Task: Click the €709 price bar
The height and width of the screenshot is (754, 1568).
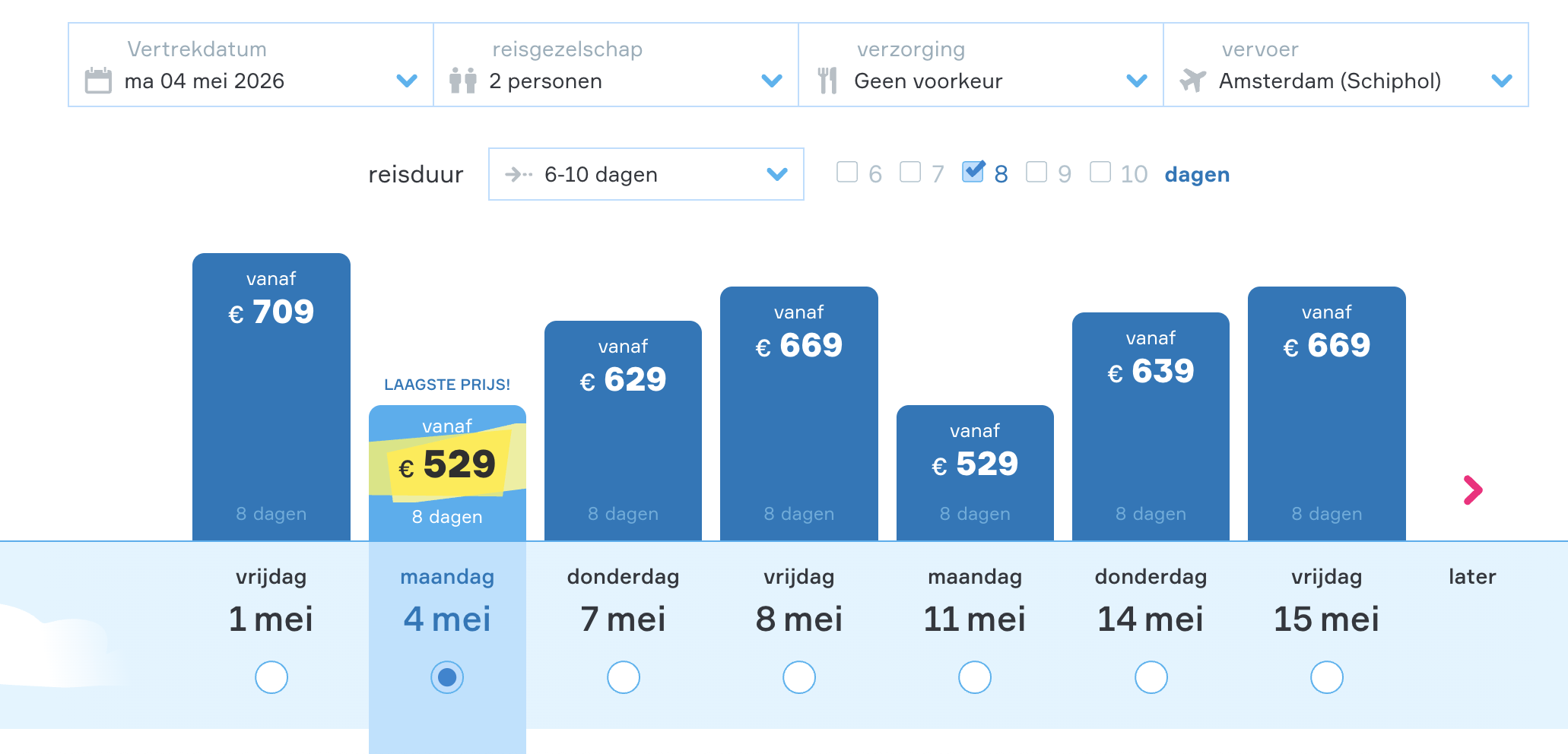Action: (271, 395)
